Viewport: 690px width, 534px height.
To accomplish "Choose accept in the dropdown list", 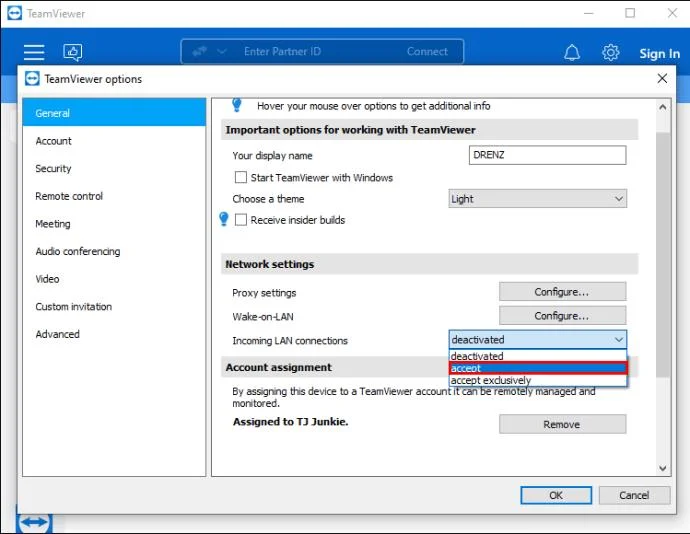I will tap(538, 368).
